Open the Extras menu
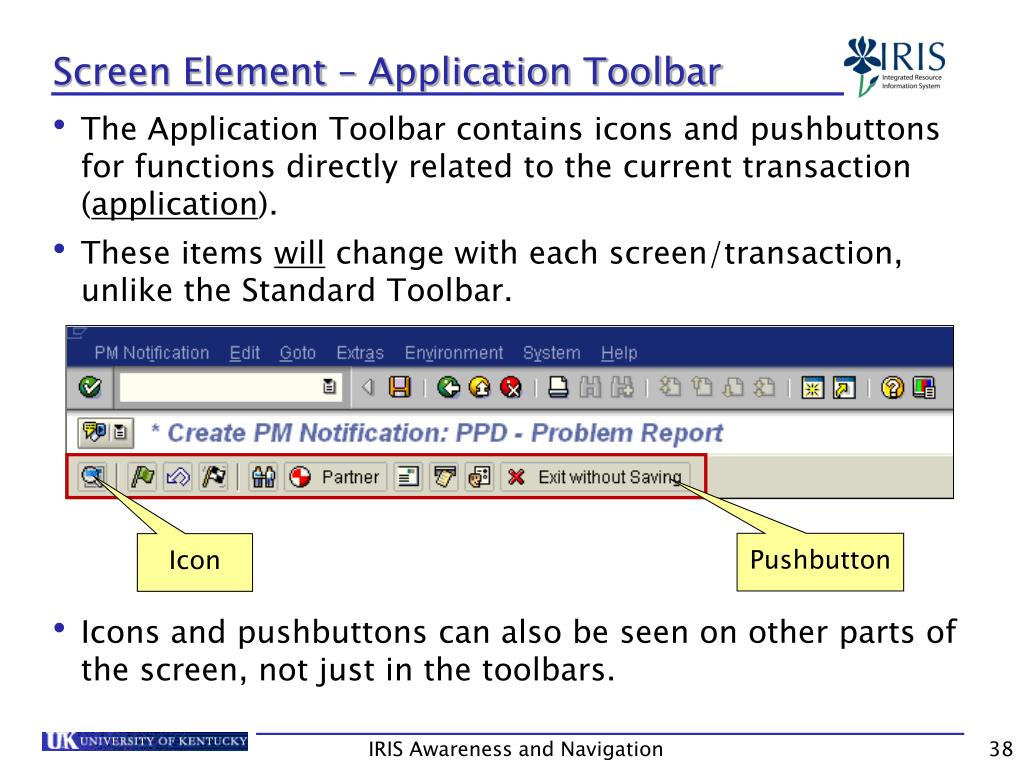The width and height of the screenshot is (1024, 768). tap(360, 353)
